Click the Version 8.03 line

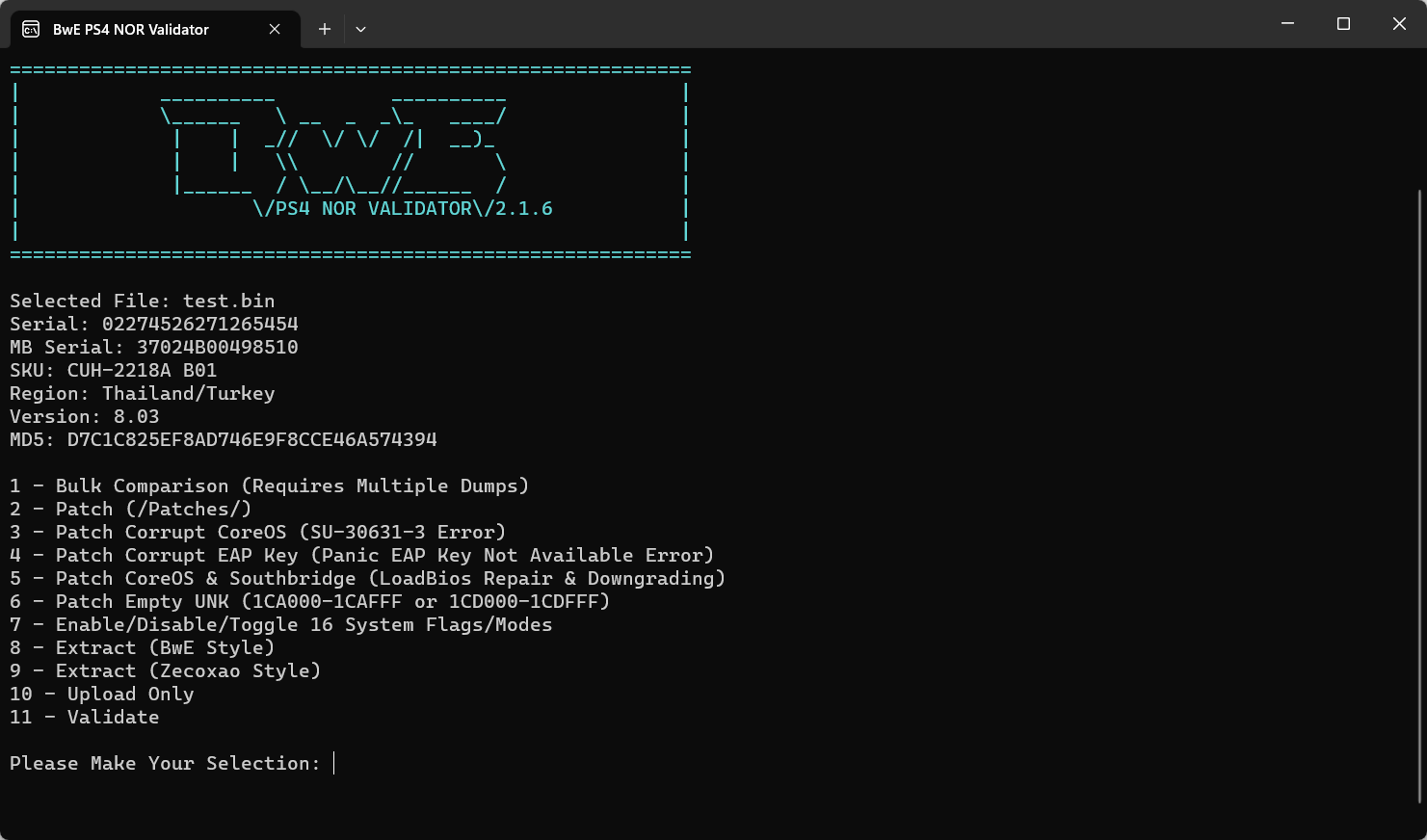pyautogui.click(x=85, y=417)
